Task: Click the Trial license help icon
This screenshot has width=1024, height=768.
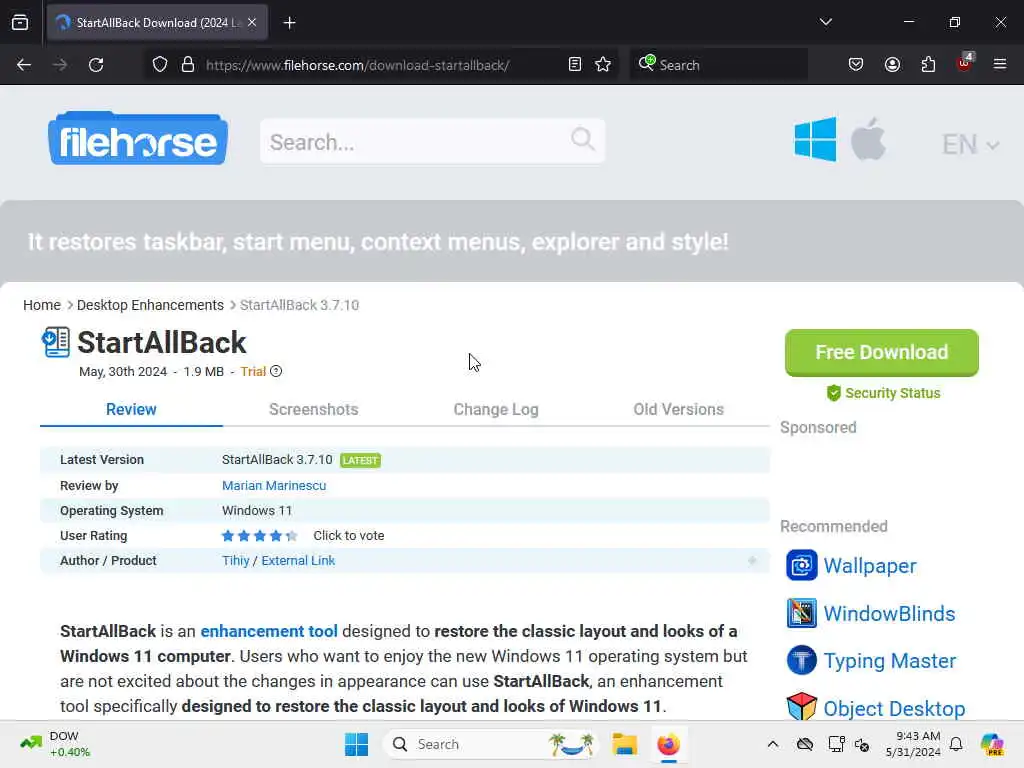Action: pos(276,372)
